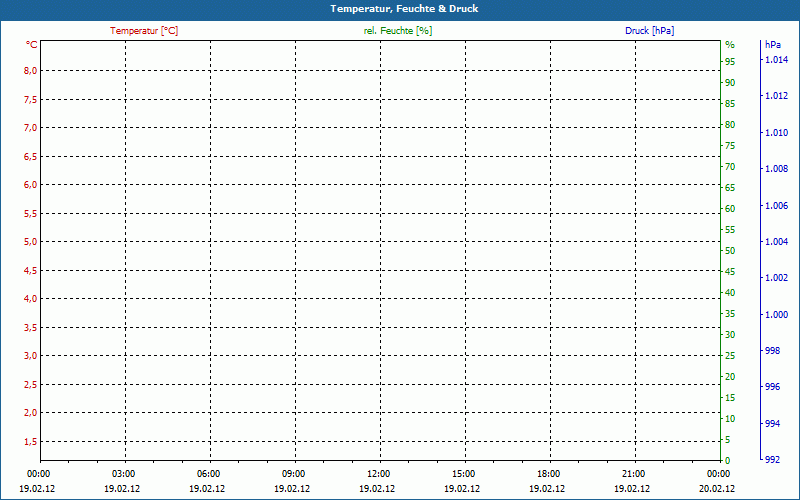
Task: Click the 1.000 pressure axis value
Action: pyautogui.click(x=777, y=315)
